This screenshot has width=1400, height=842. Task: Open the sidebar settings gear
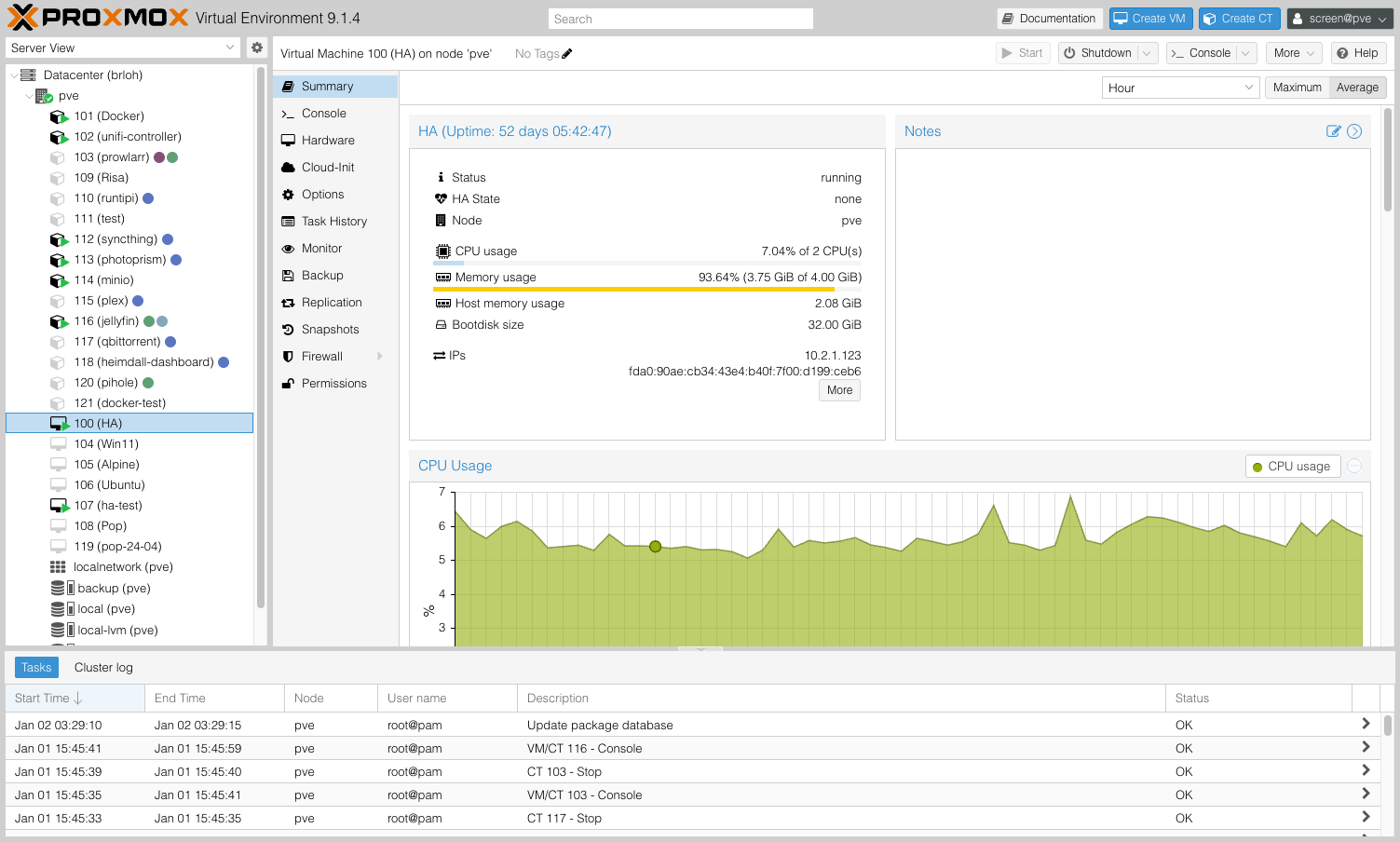point(257,48)
